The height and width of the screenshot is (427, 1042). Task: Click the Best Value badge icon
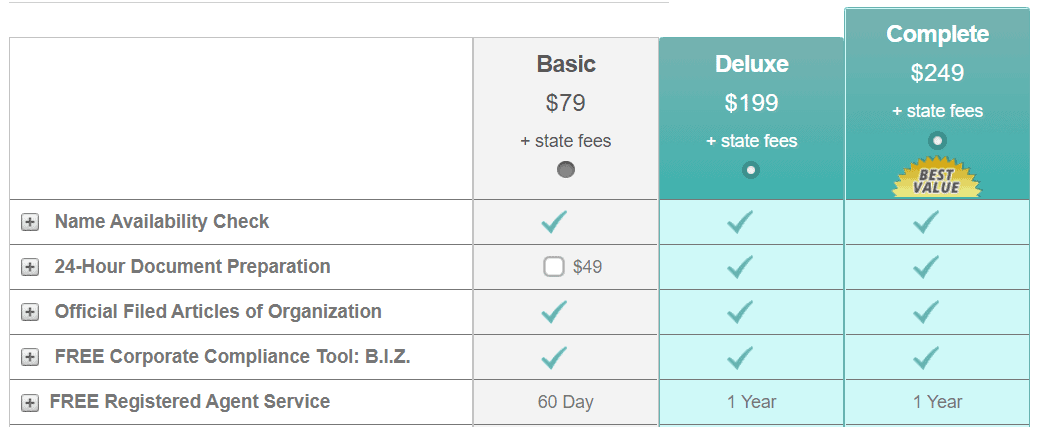(x=936, y=177)
